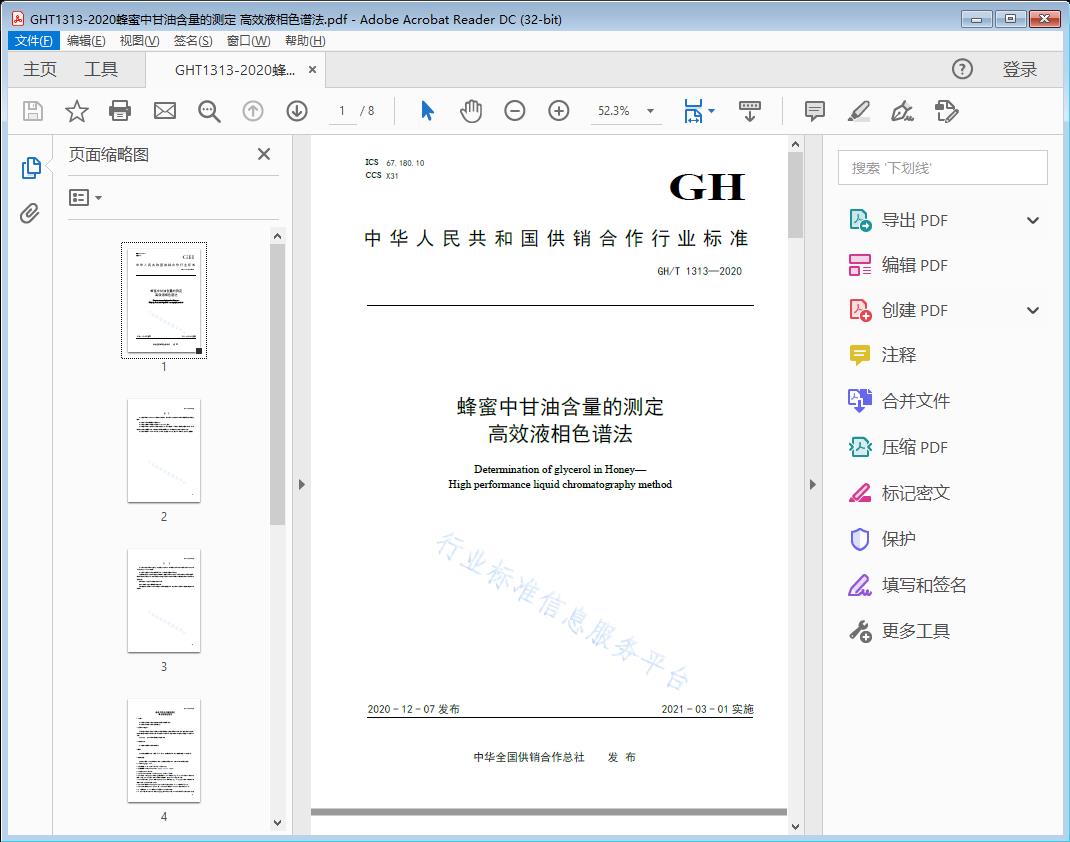This screenshot has width=1070, height=842.
Task: Select the page 3 thumbnail
Action: 164,600
